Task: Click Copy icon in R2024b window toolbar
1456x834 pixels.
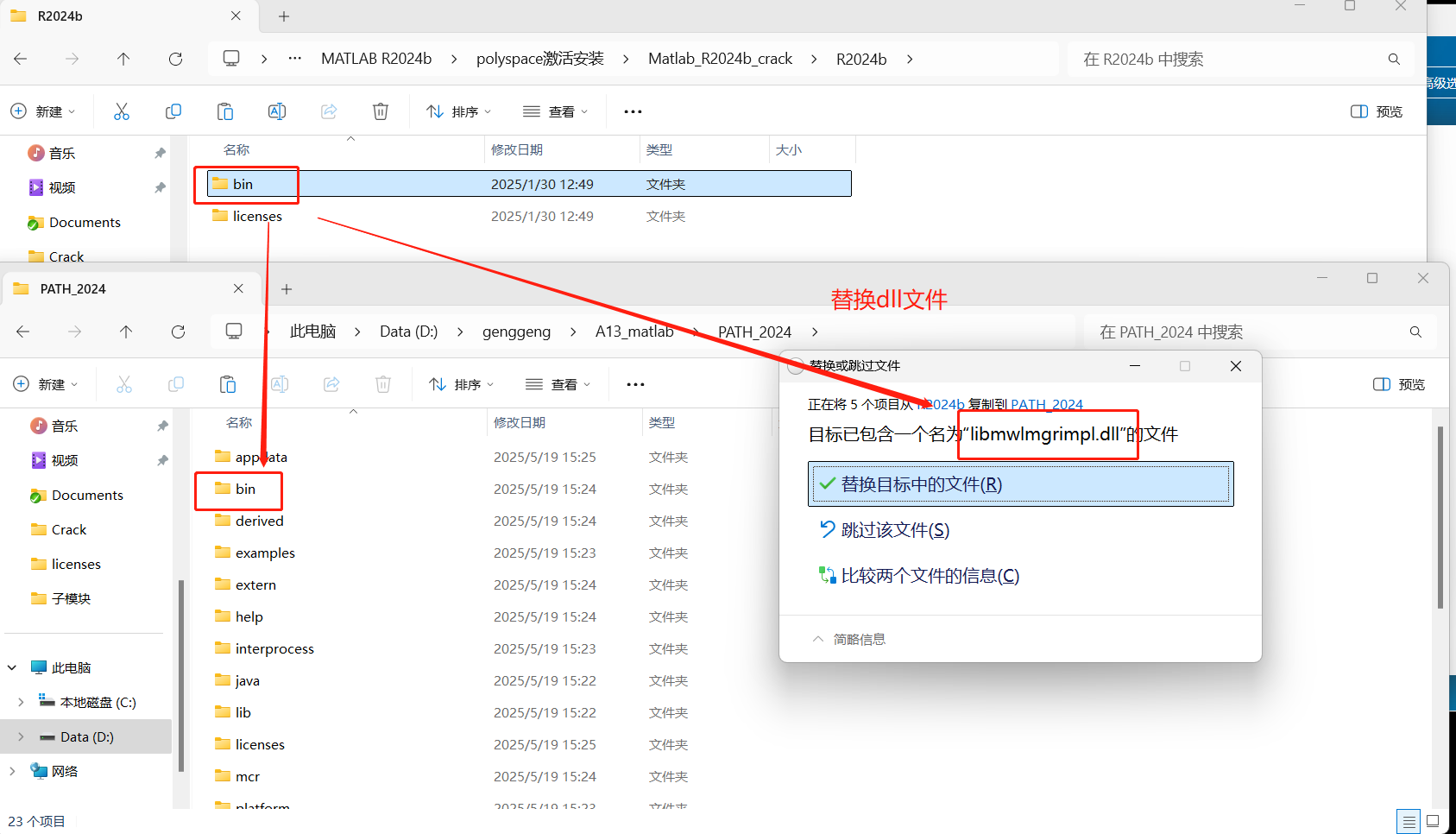Action: click(x=173, y=111)
